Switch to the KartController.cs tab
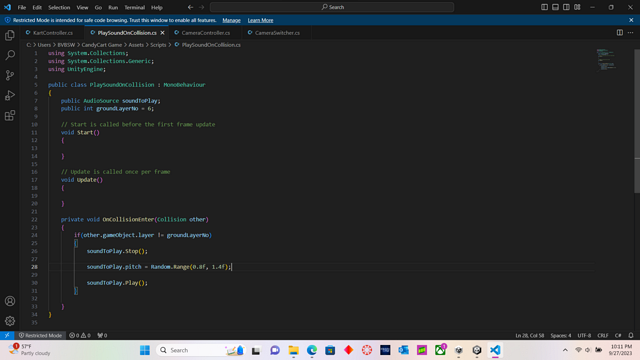Screen dimensions: 640x360 pos(52,33)
